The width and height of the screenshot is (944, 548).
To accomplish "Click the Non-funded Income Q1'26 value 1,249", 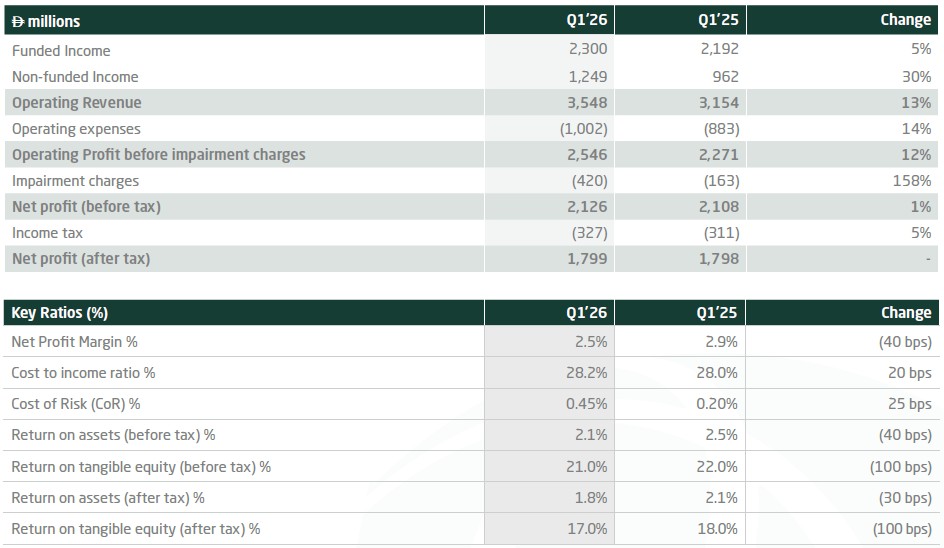I will [587, 77].
